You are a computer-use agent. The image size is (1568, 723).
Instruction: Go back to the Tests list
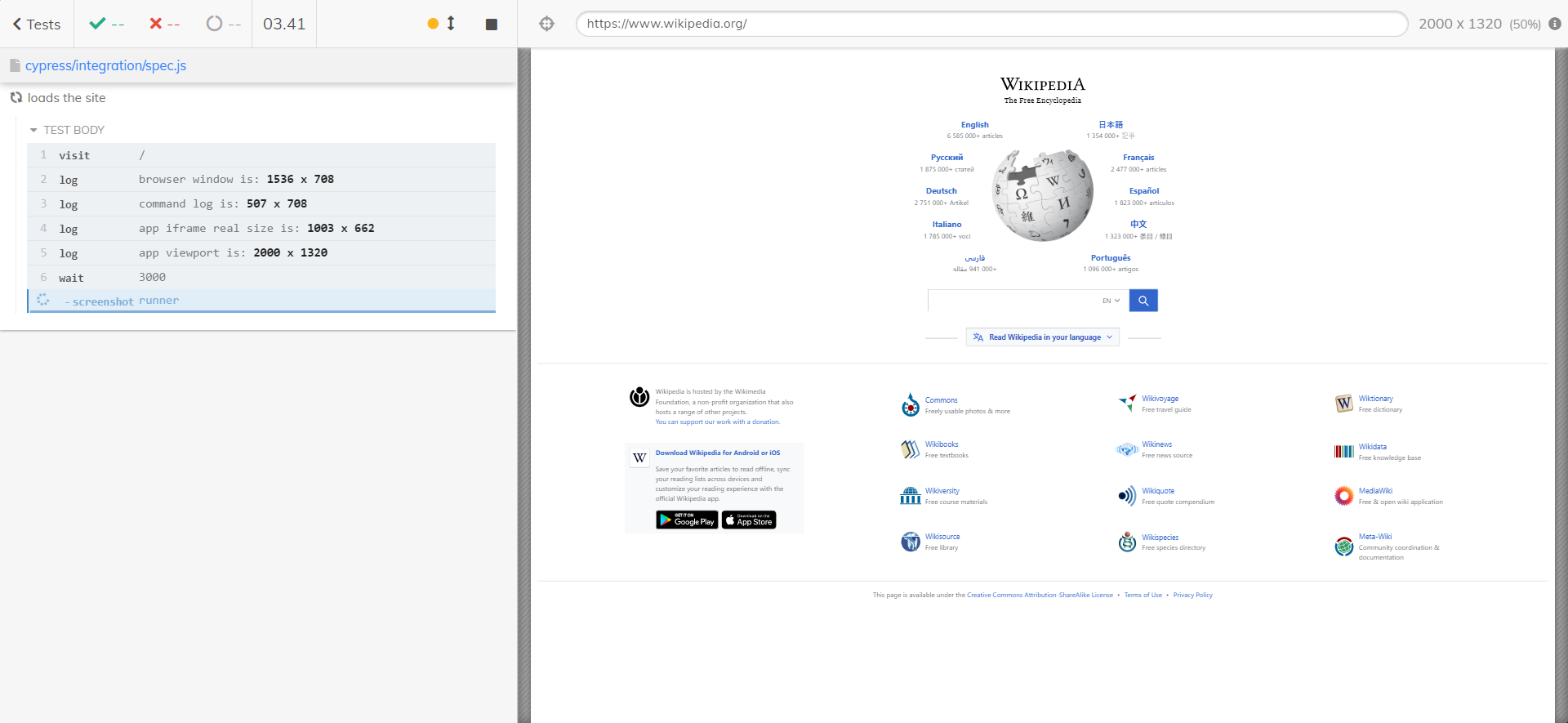tap(37, 25)
